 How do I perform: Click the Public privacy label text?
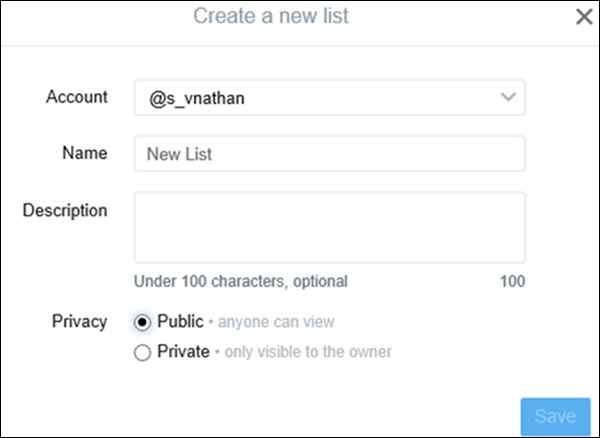(180, 322)
